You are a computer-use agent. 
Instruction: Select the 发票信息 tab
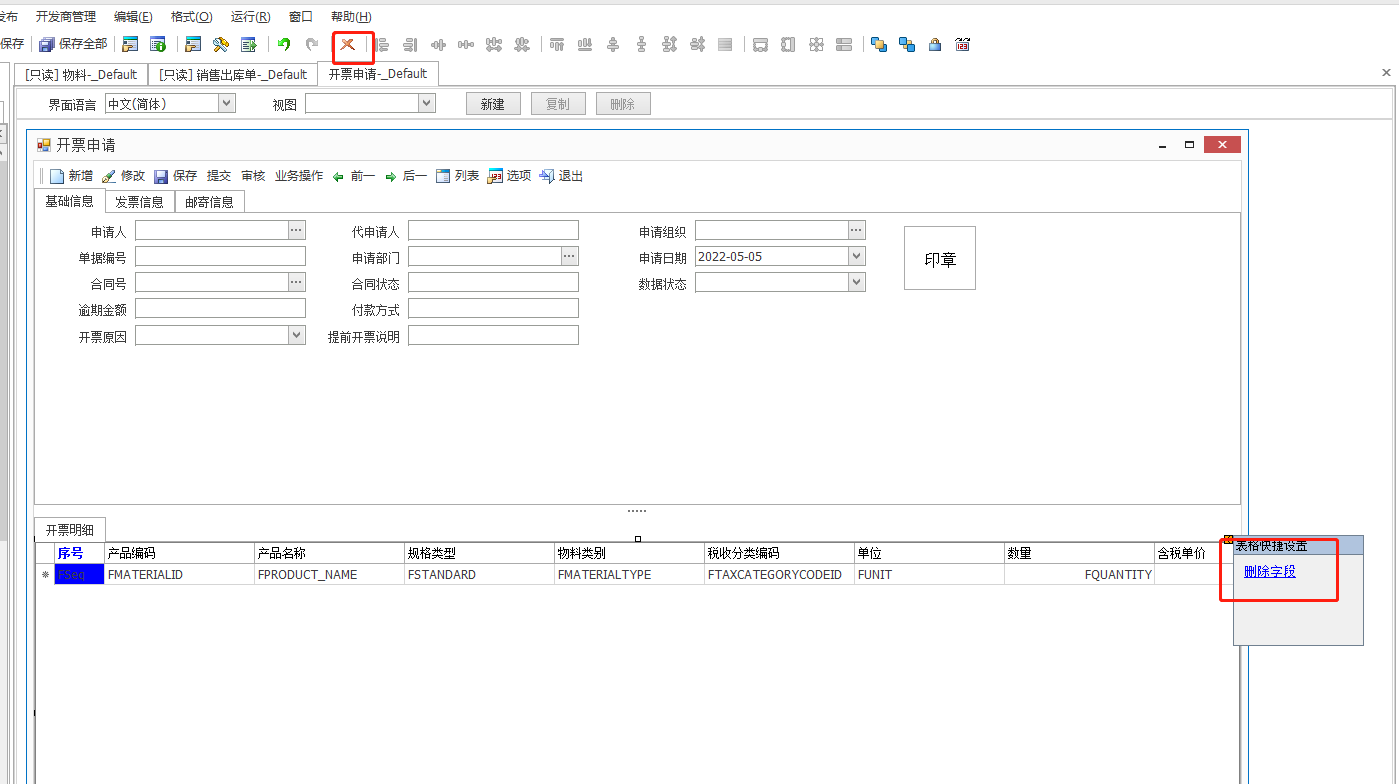click(x=139, y=202)
